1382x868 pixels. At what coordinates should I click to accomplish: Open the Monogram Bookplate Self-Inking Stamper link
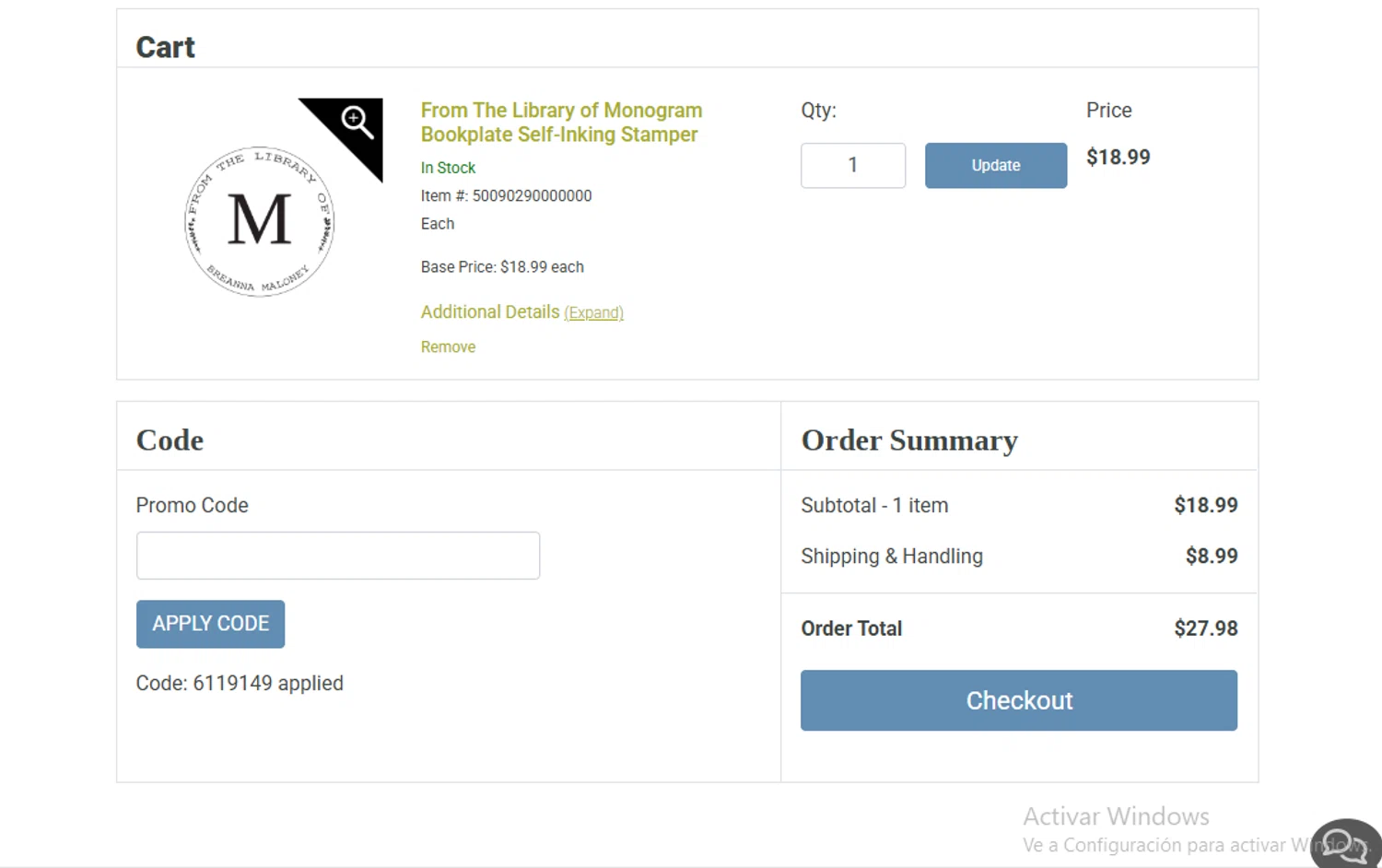[x=560, y=123]
